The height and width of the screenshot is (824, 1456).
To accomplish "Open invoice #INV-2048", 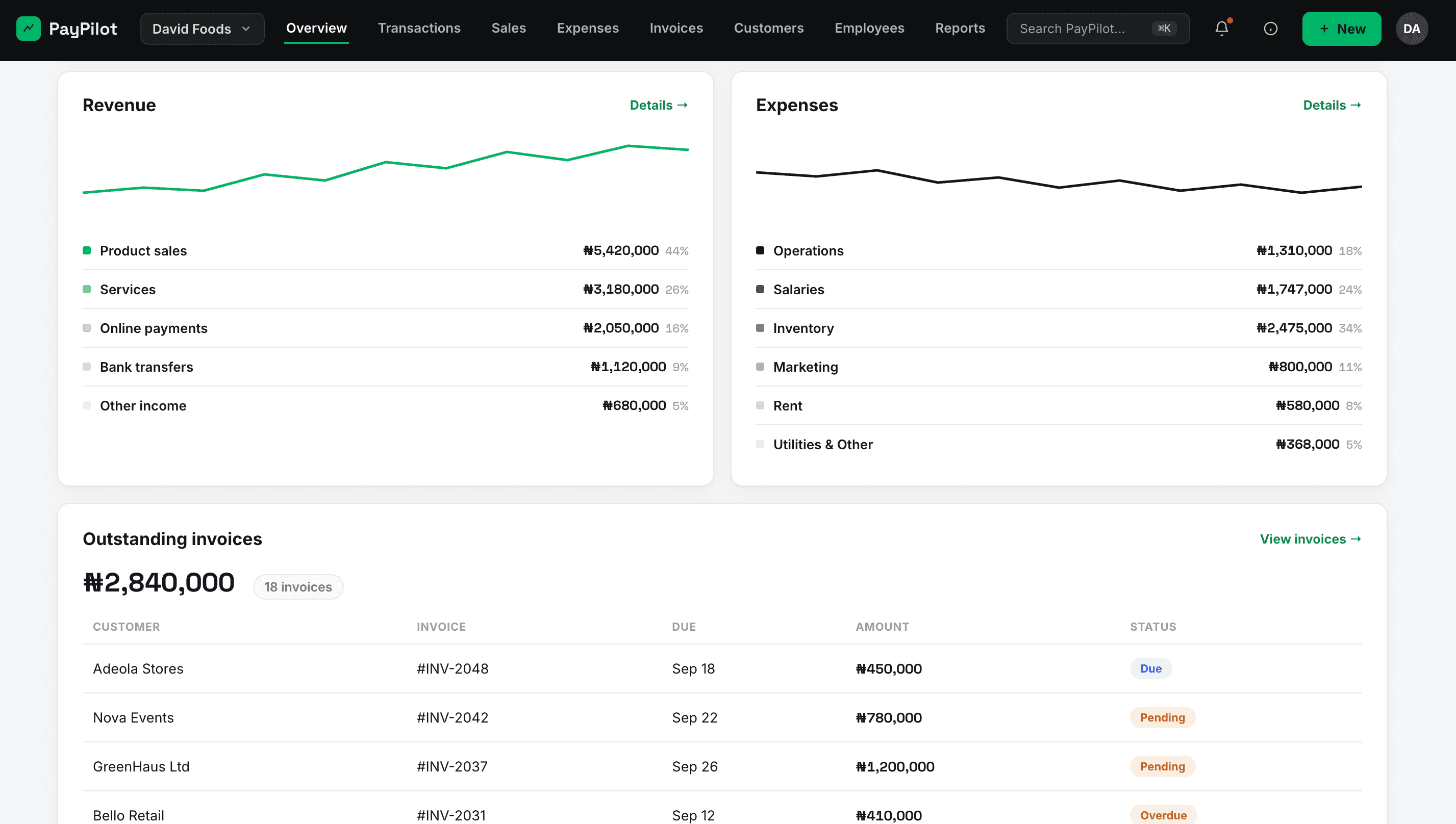I will [453, 669].
